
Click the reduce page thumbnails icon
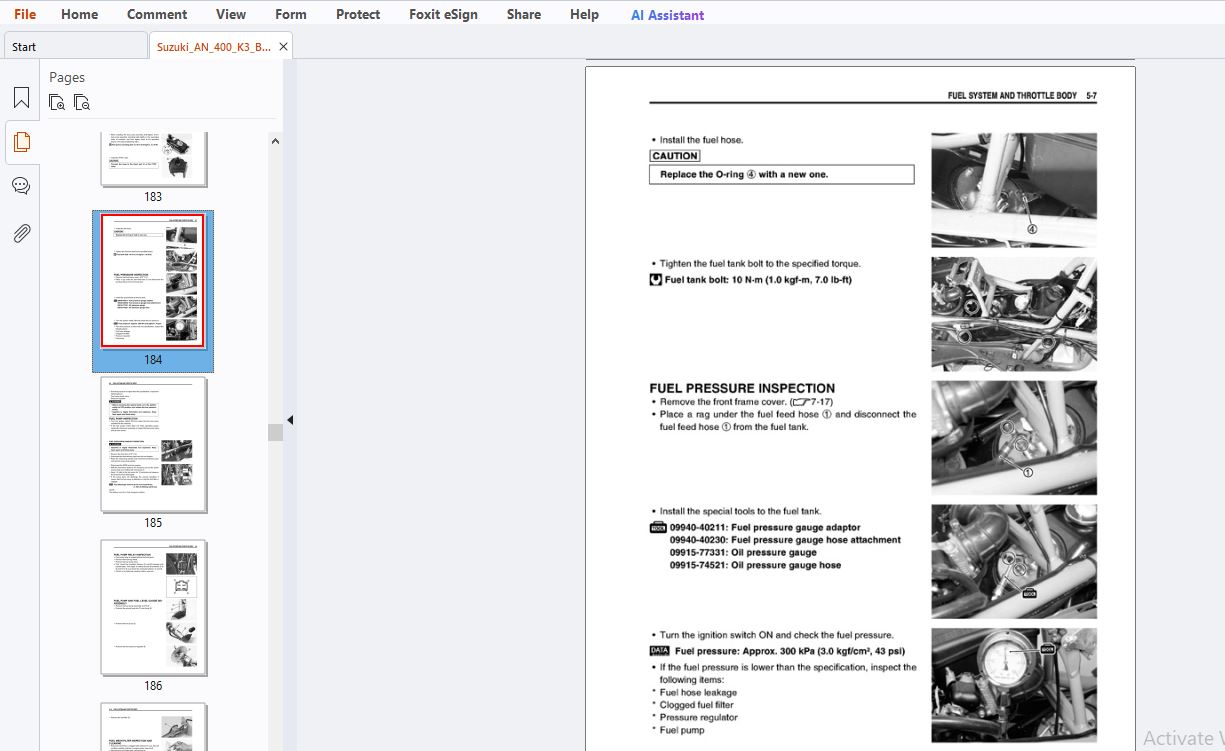pyautogui.click(x=82, y=102)
